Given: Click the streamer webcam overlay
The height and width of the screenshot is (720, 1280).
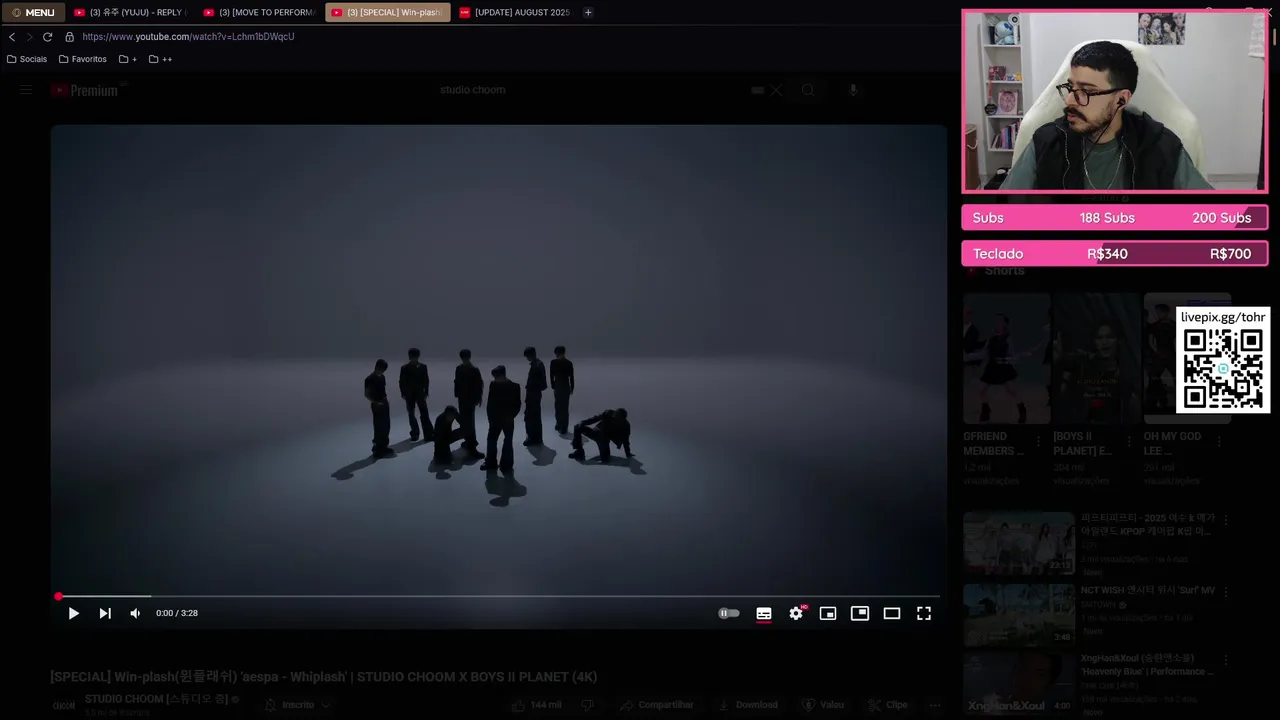Looking at the screenshot, I should (x=1115, y=101).
